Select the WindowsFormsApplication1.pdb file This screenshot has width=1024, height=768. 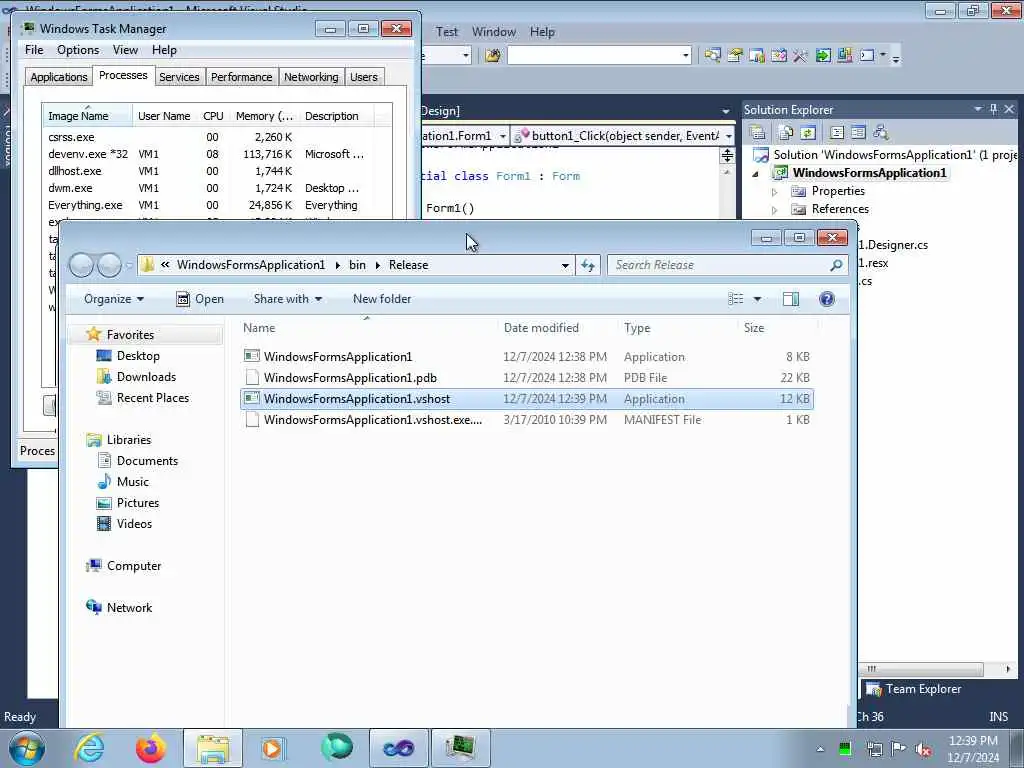(526, 378)
